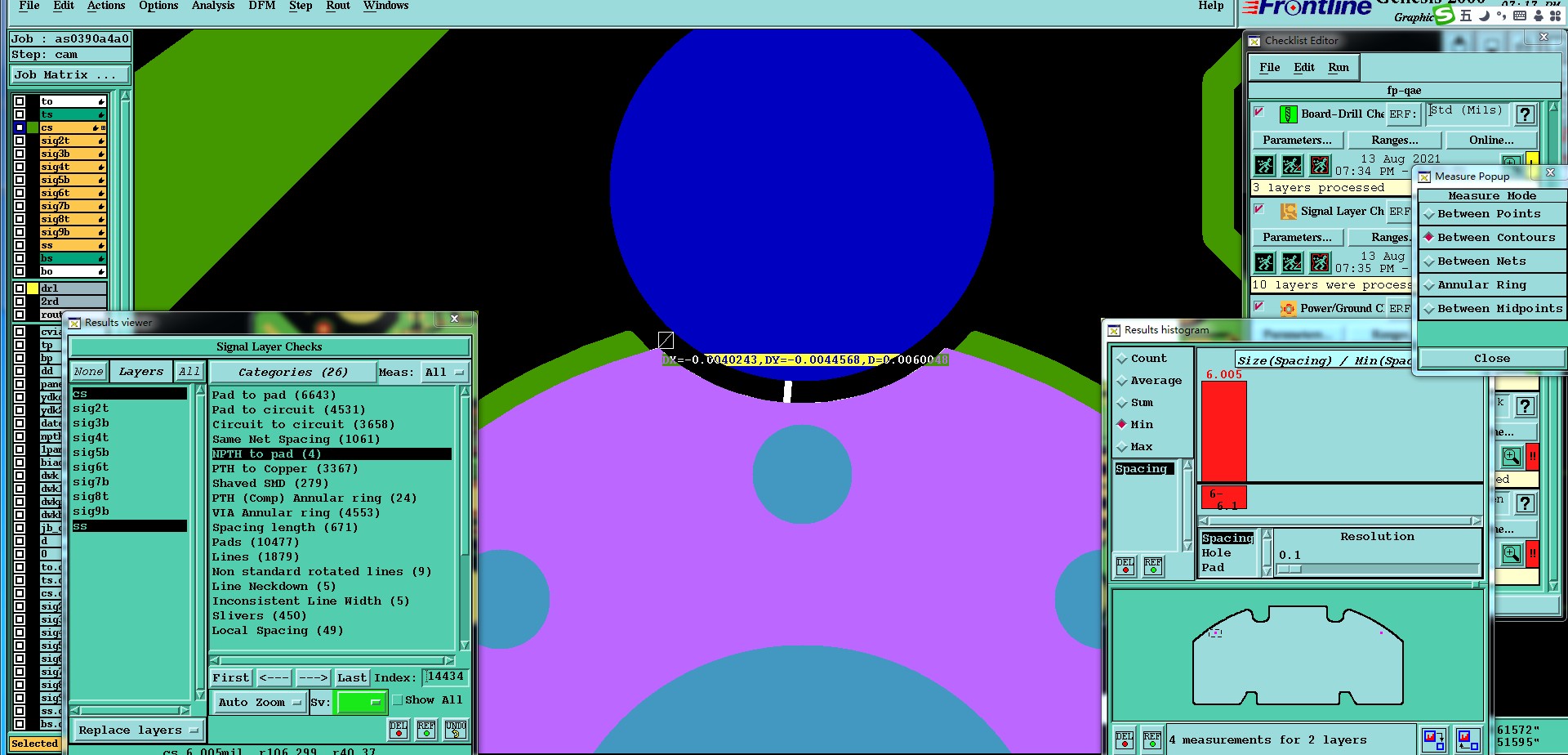The height and width of the screenshot is (755, 1568).
Task: Click the red 6.005 histogram bar
Action: pos(1223,431)
